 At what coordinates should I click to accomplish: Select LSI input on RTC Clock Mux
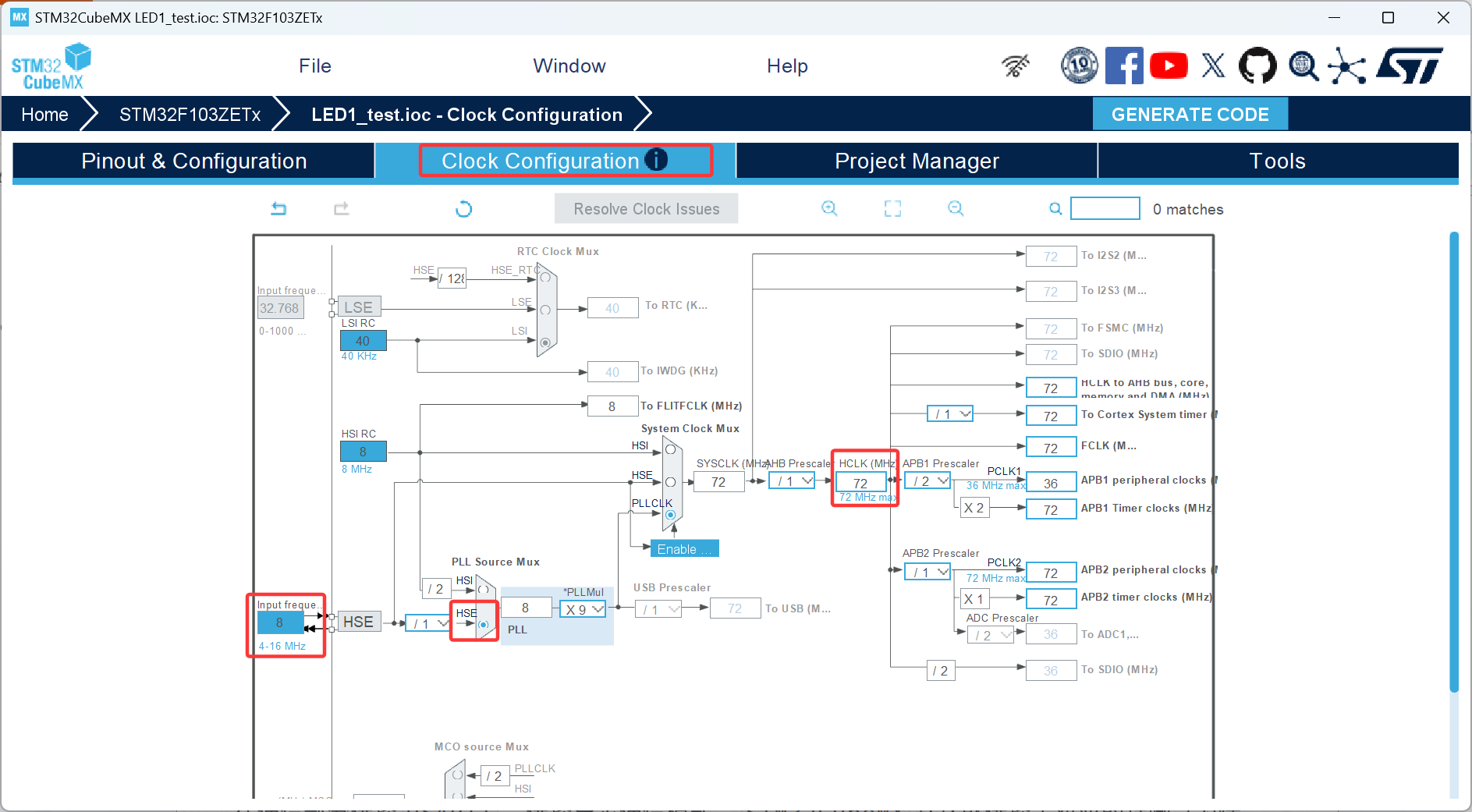[545, 342]
